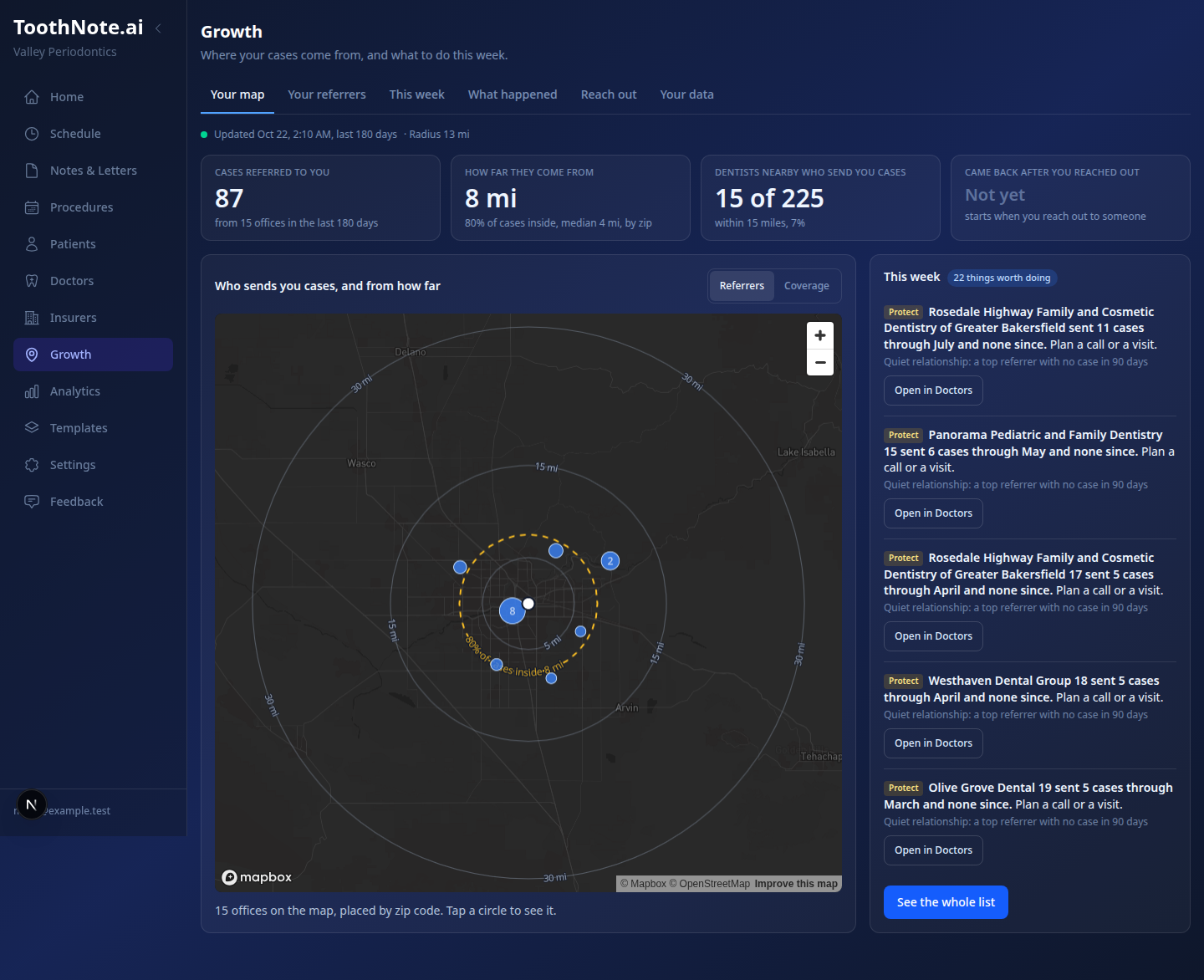Open in Doctors for the 11-cases Rosedale item
The width and height of the screenshot is (1204, 980).
(933, 390)
